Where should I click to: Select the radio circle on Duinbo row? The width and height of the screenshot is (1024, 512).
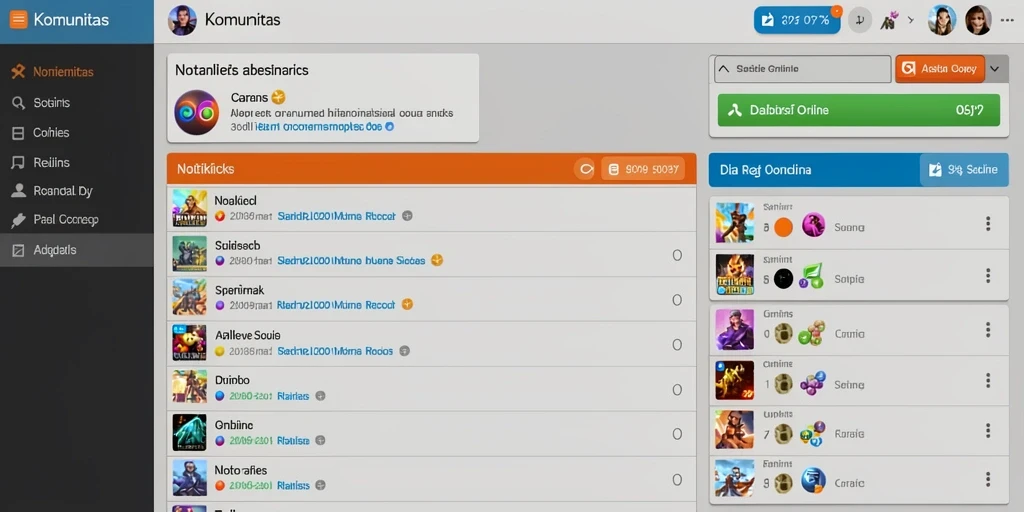point(677,390)
